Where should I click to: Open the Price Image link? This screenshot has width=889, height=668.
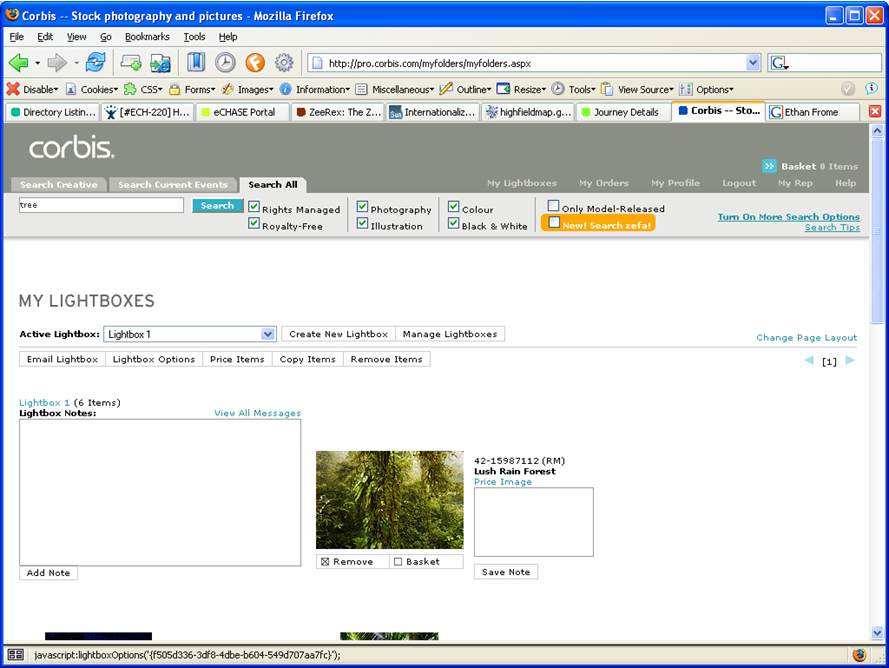pyautogui.click(x=502, y=482)
